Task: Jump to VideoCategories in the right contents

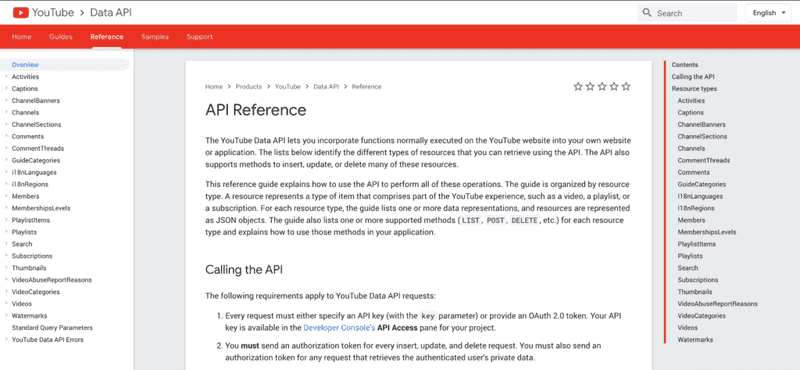Action: tap(702, 316)
